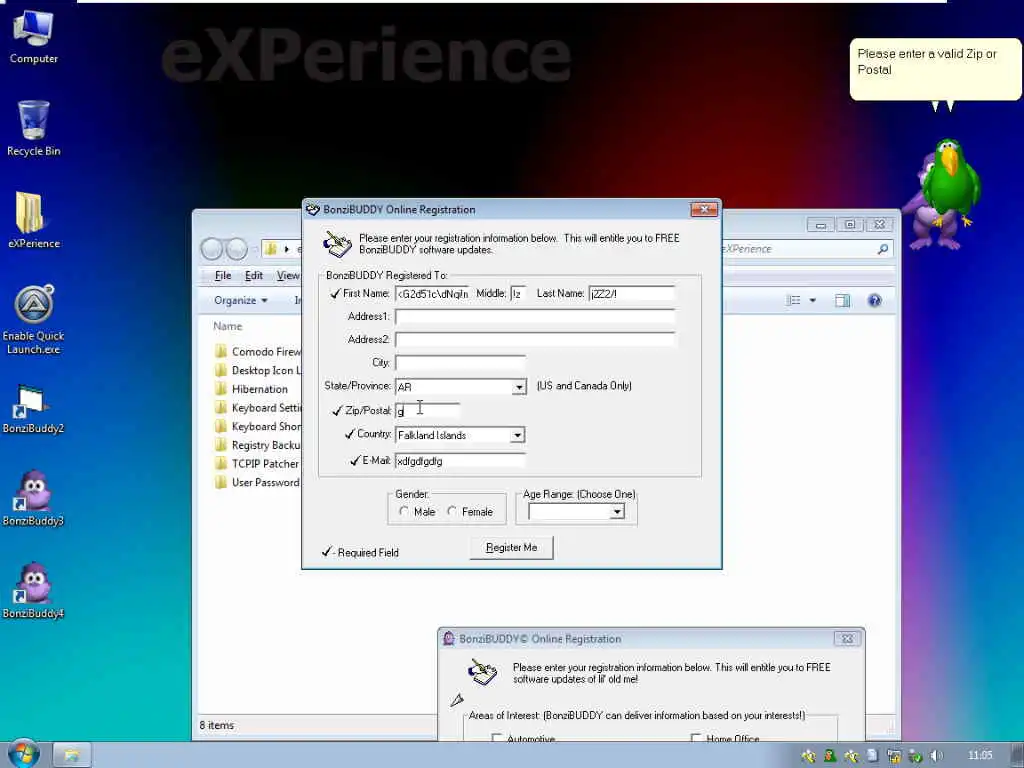Select the Male gender radio button

[404, 511]
